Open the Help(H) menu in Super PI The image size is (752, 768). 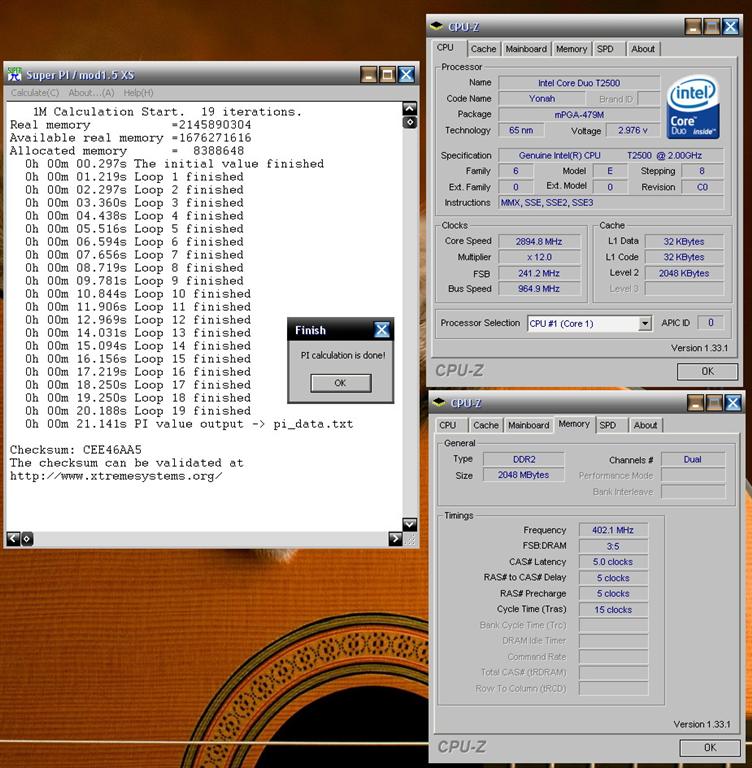[138, 93]
